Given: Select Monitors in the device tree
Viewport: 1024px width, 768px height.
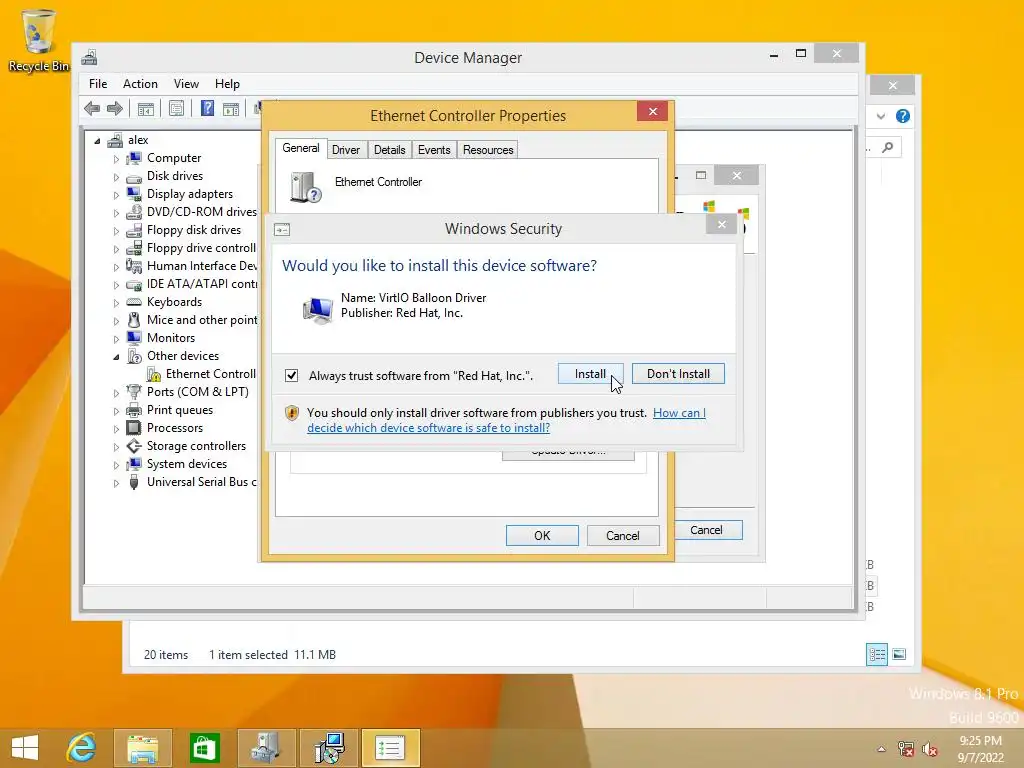Looking at the screenshot, I should point(170,338).
